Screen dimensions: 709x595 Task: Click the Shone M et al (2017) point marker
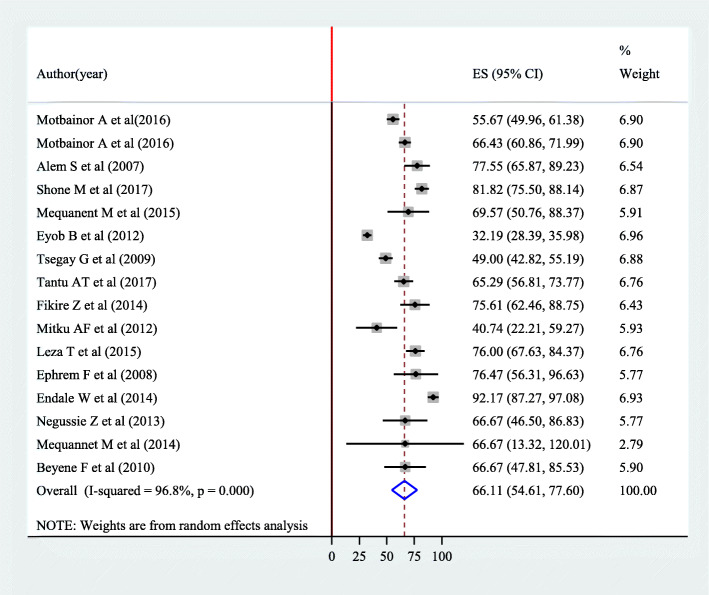[422, 189]
